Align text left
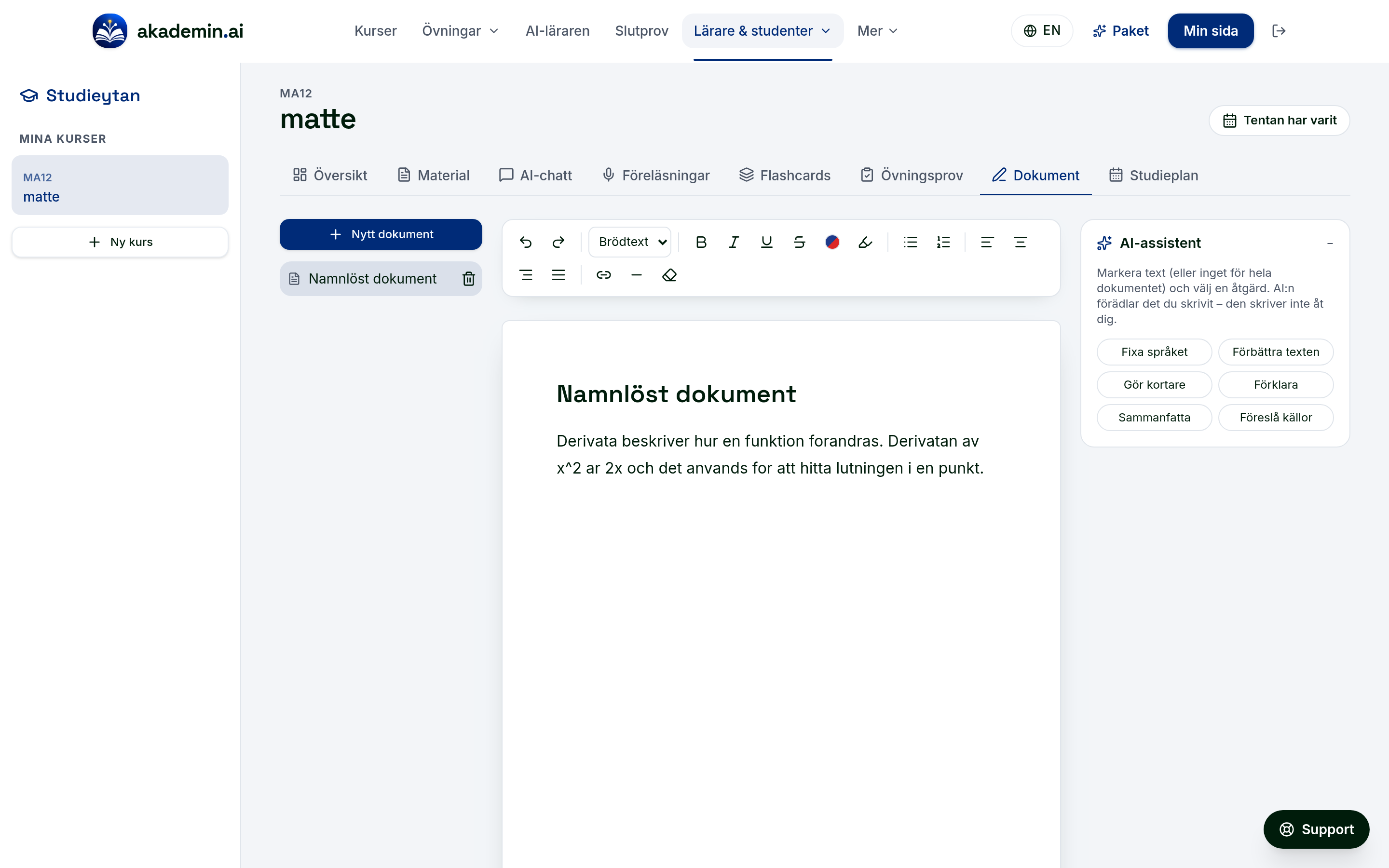Screen dimensions: 1389x868 pos(987,242)
